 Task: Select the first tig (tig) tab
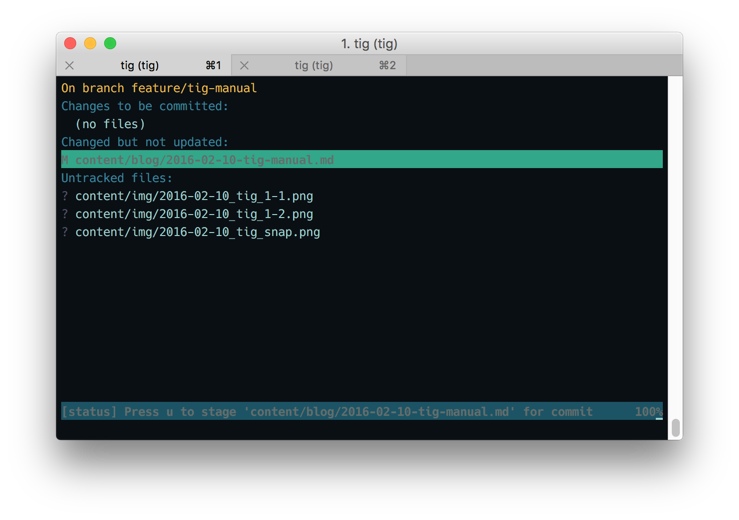pyautogui.click(x=144, y=66)
